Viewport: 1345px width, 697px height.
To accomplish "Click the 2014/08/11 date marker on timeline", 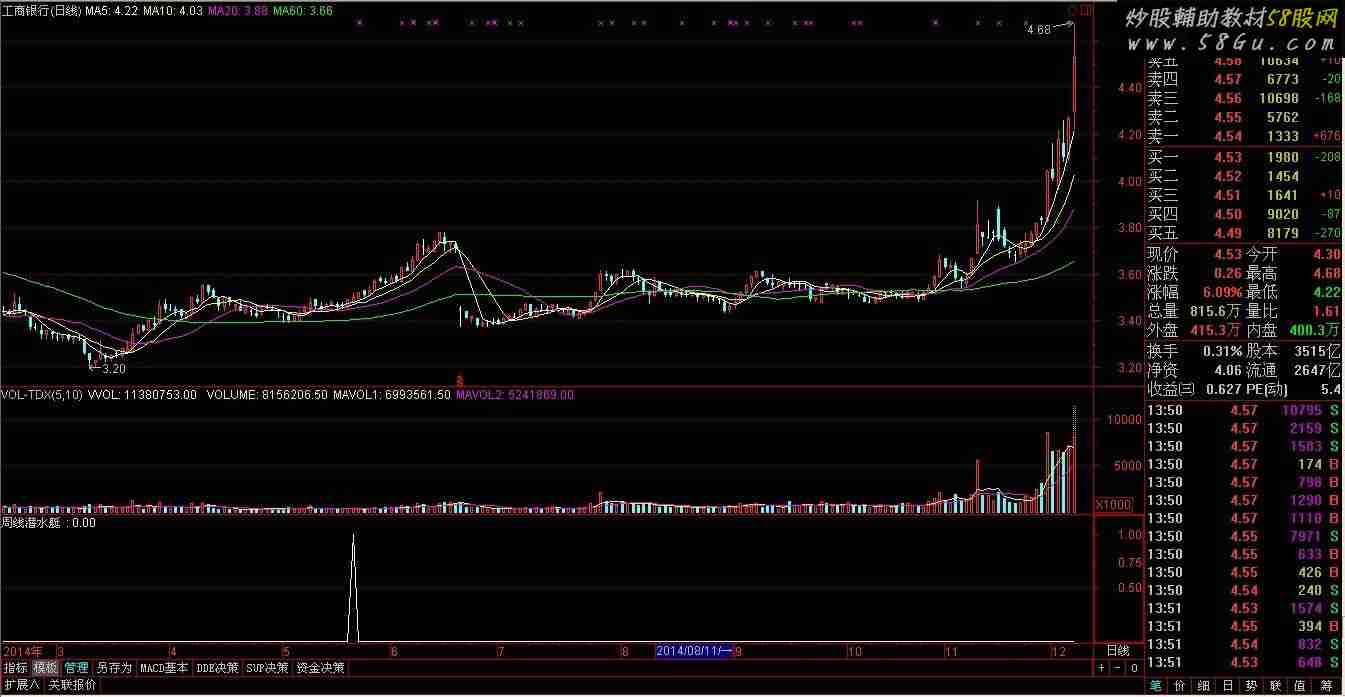I will (695, 651).
